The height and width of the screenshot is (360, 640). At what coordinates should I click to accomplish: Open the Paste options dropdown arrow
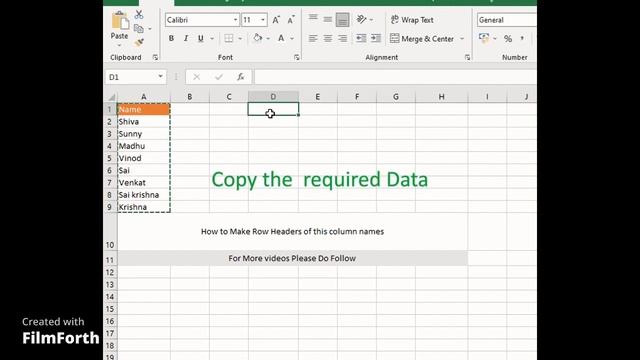tap(119, 44)
